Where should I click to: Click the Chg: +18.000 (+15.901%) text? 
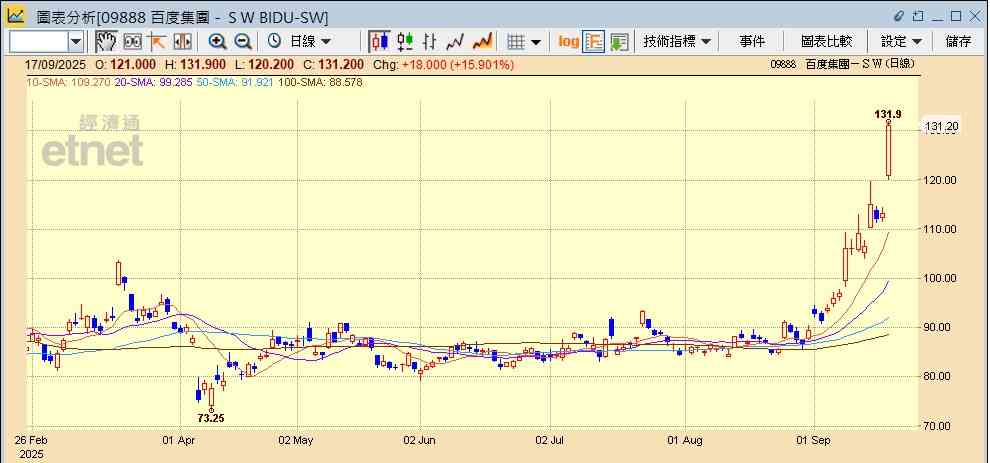tap(443, 64)
